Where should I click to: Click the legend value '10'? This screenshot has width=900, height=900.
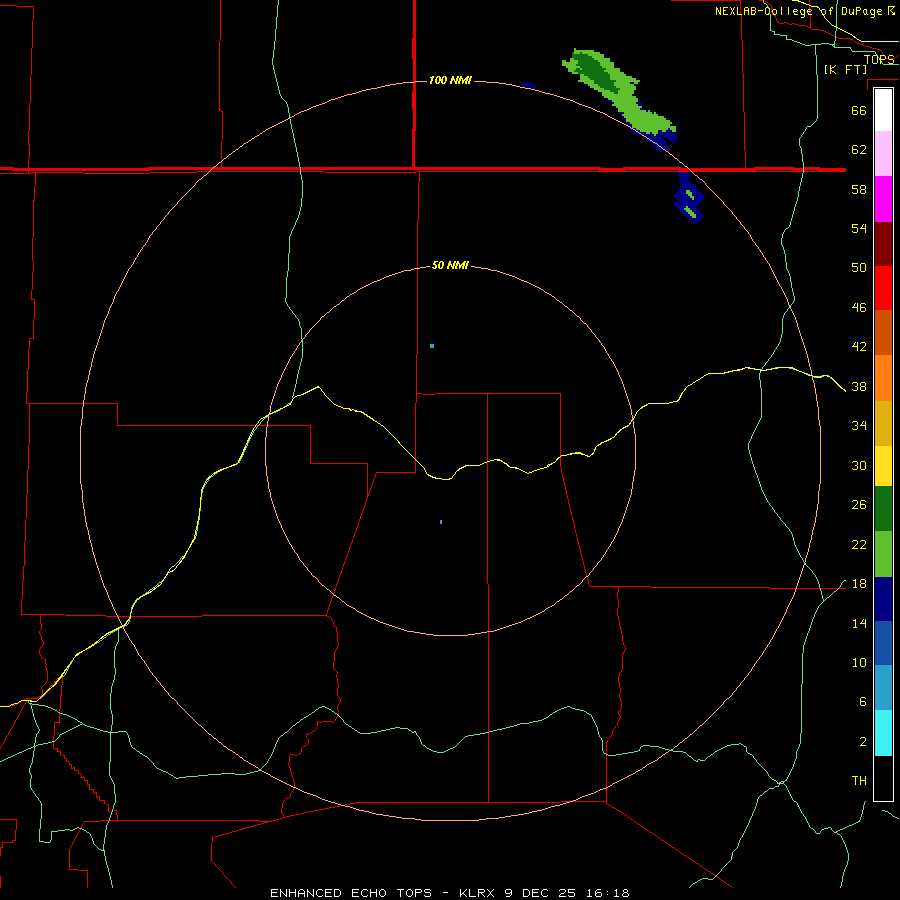tap(859, 663)
